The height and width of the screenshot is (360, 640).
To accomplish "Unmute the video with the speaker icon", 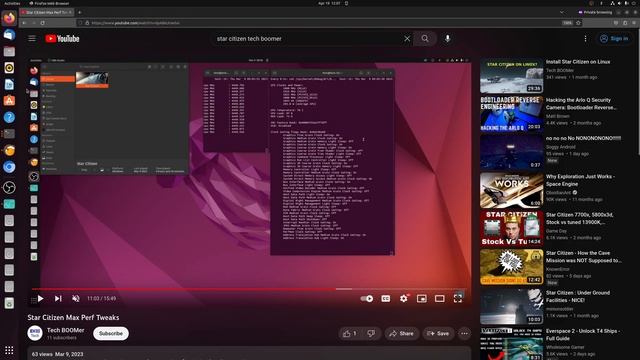I will coord(76,298).
